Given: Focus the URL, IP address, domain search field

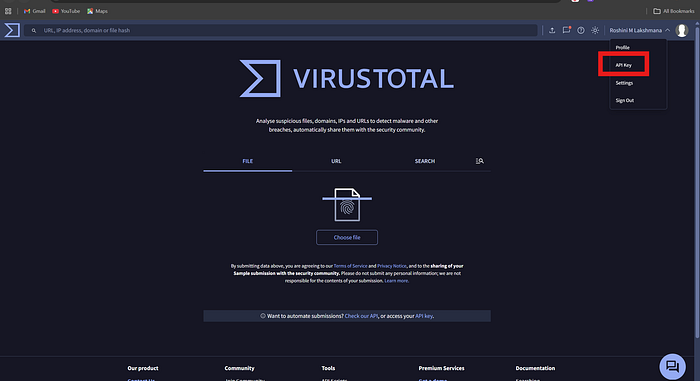Looking at the screenshot, I should coord(281,30).
